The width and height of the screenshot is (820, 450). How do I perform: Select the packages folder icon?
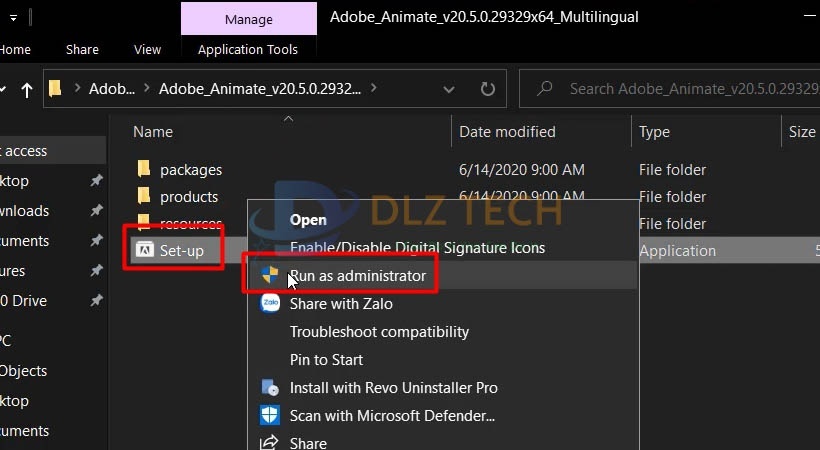click(144, 168)
